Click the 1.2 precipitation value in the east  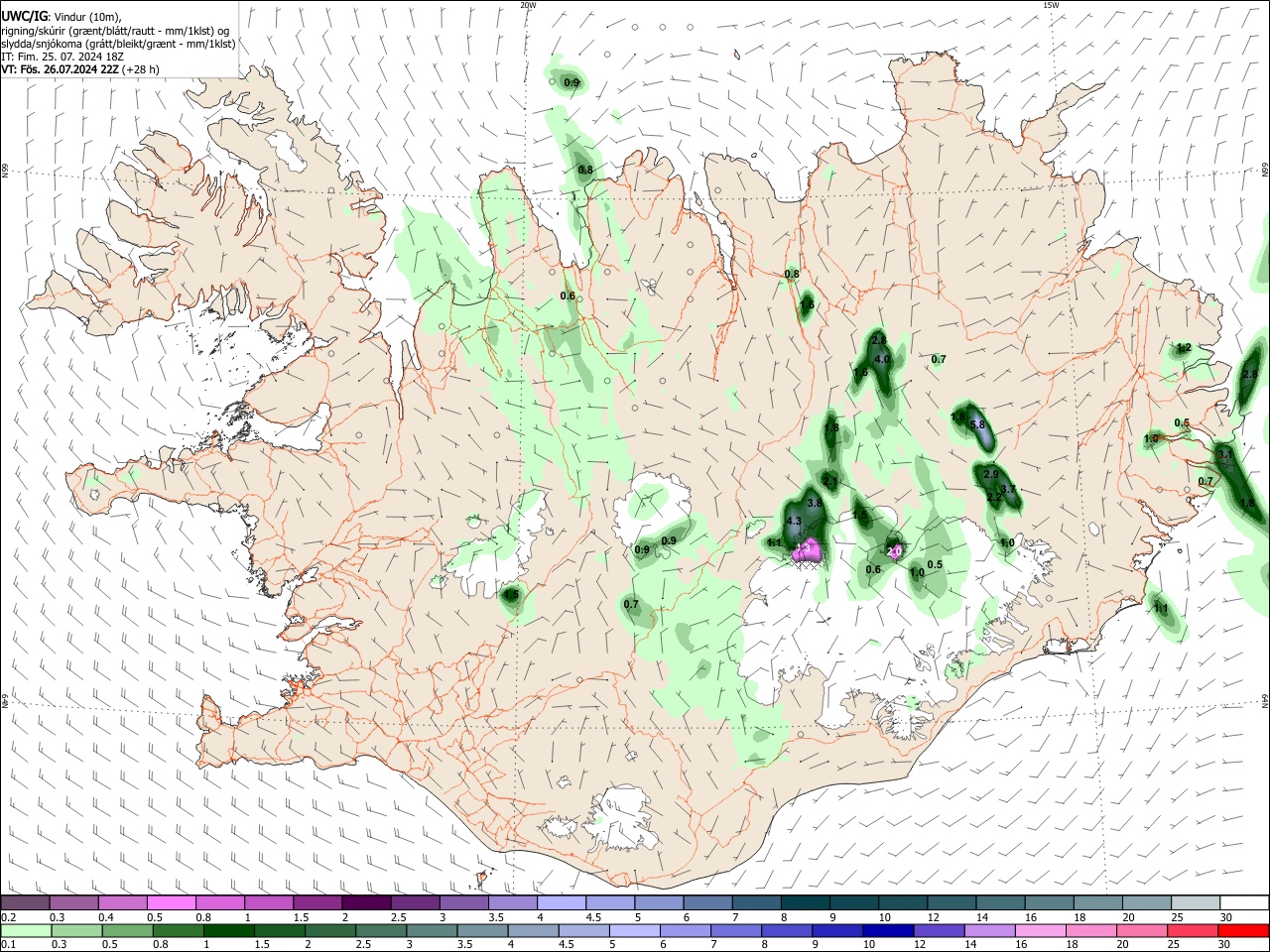1183,348
